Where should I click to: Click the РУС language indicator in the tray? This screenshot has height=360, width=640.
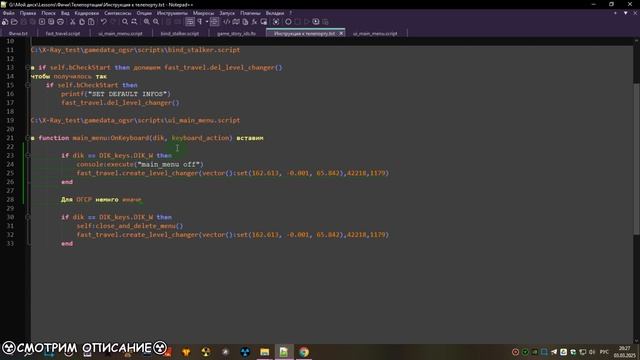(x=604, y=352)
